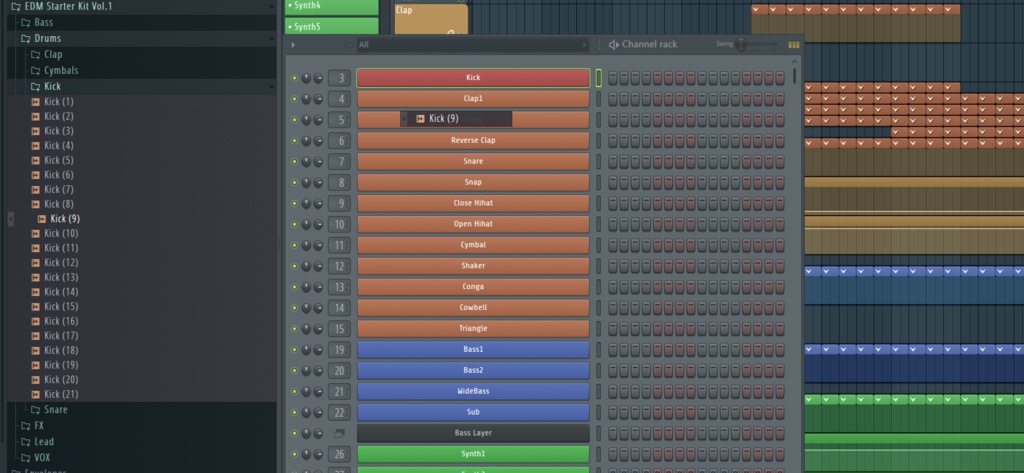This screenshot has height=473, width=1024.
Task: Select the Kick (11) sample
Action: 61,248
